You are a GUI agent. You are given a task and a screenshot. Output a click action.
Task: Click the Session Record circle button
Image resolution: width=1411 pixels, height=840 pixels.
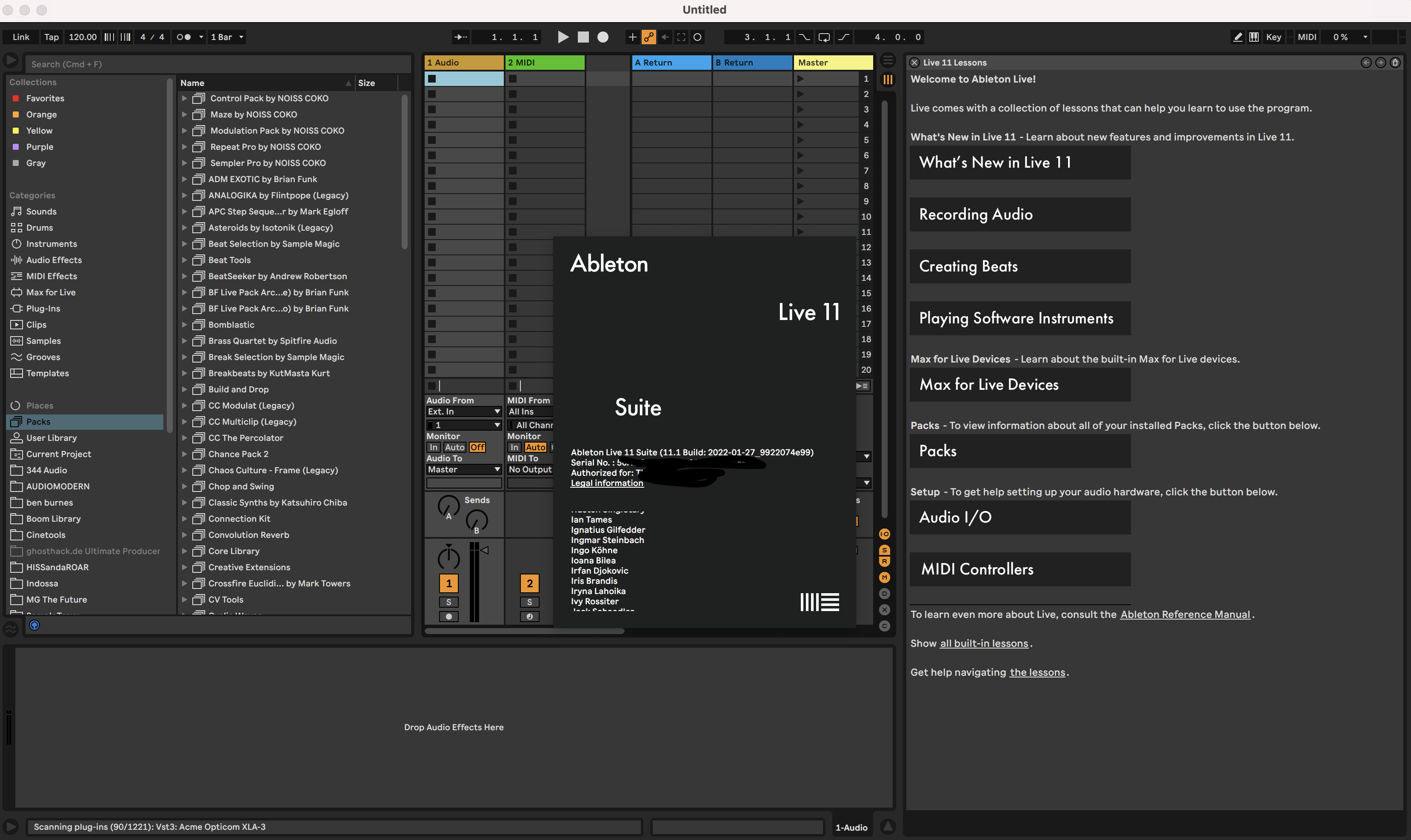coord(698,37)
